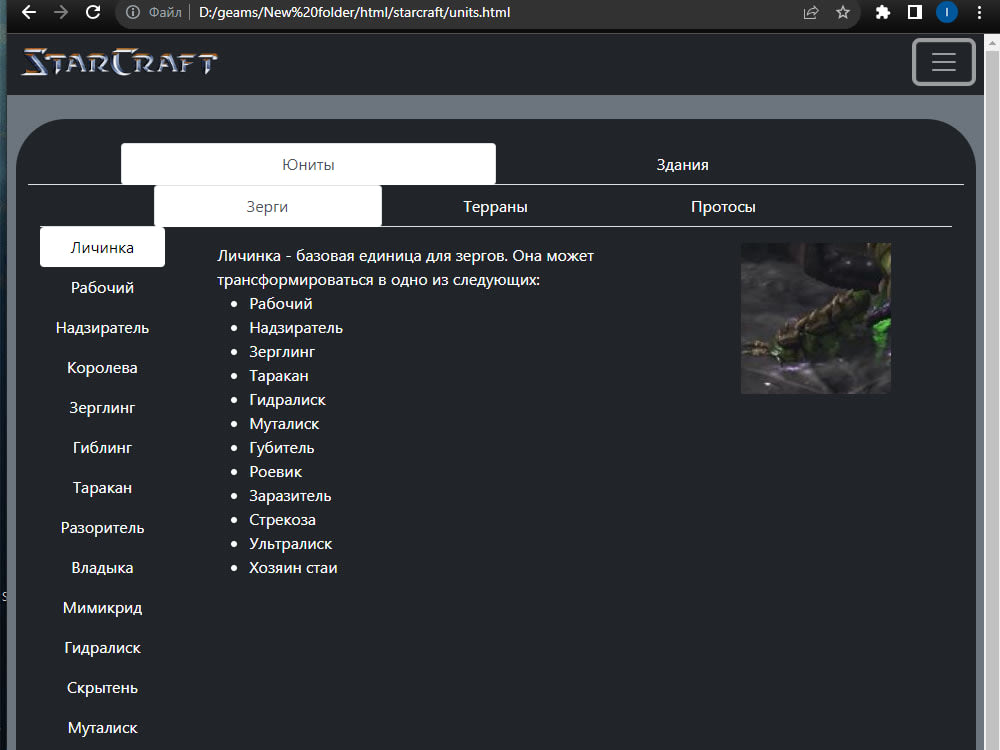Click Рабочий in the bulleted list
1000x750 pixels.
pyautogui.click(x=281, y=304)
